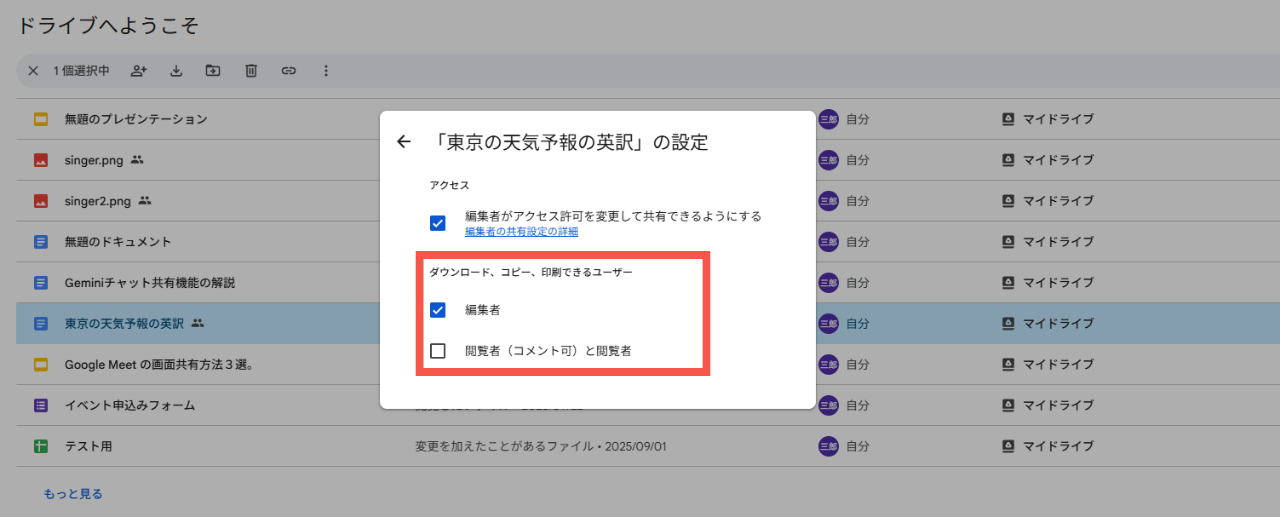1280x517 pixels.
Task: Click the copy link toolbar icon
Action: click(288, 71)
